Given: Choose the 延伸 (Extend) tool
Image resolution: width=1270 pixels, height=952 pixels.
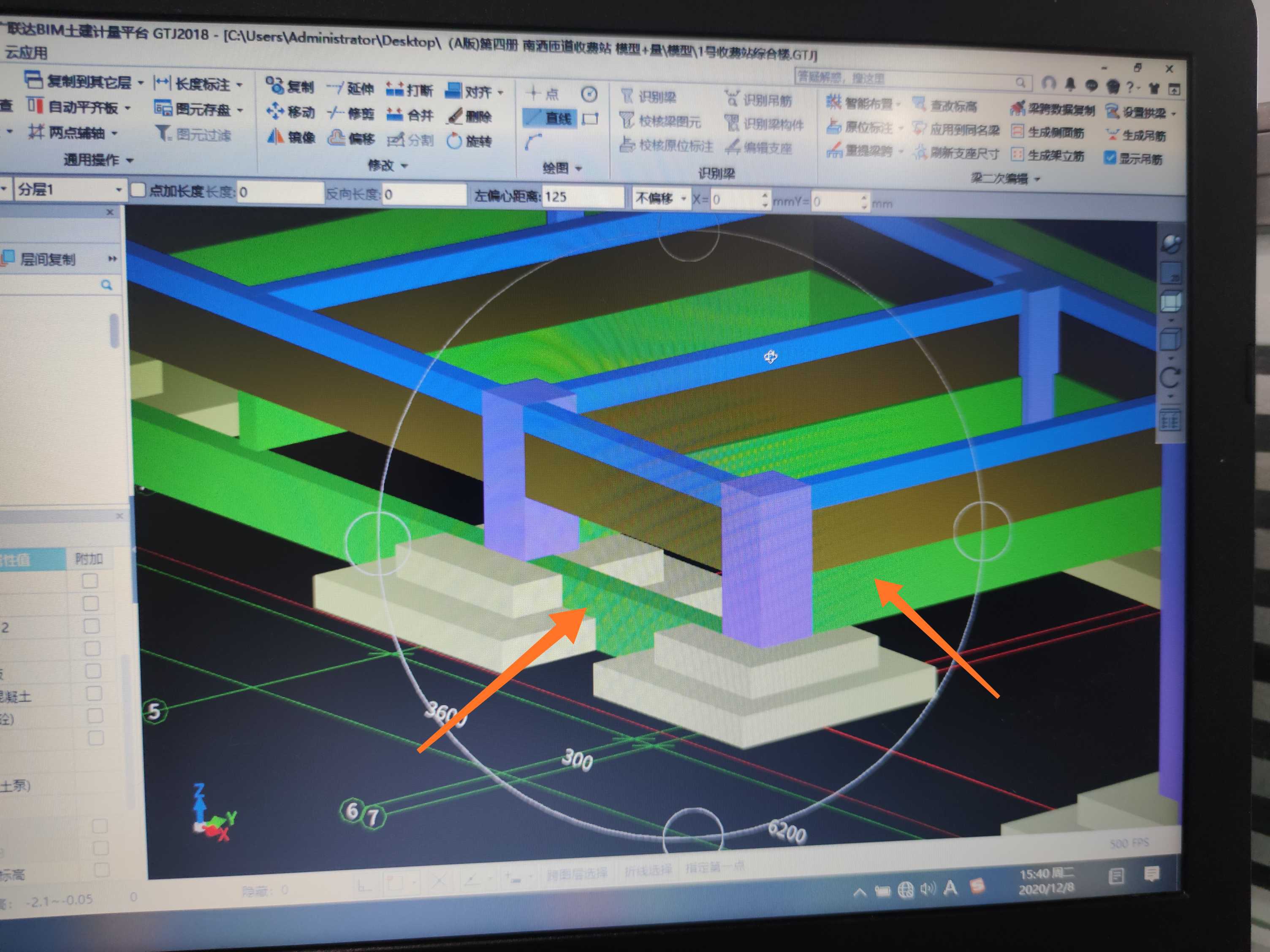Looking at the screenshot, I should click(350, 89).
